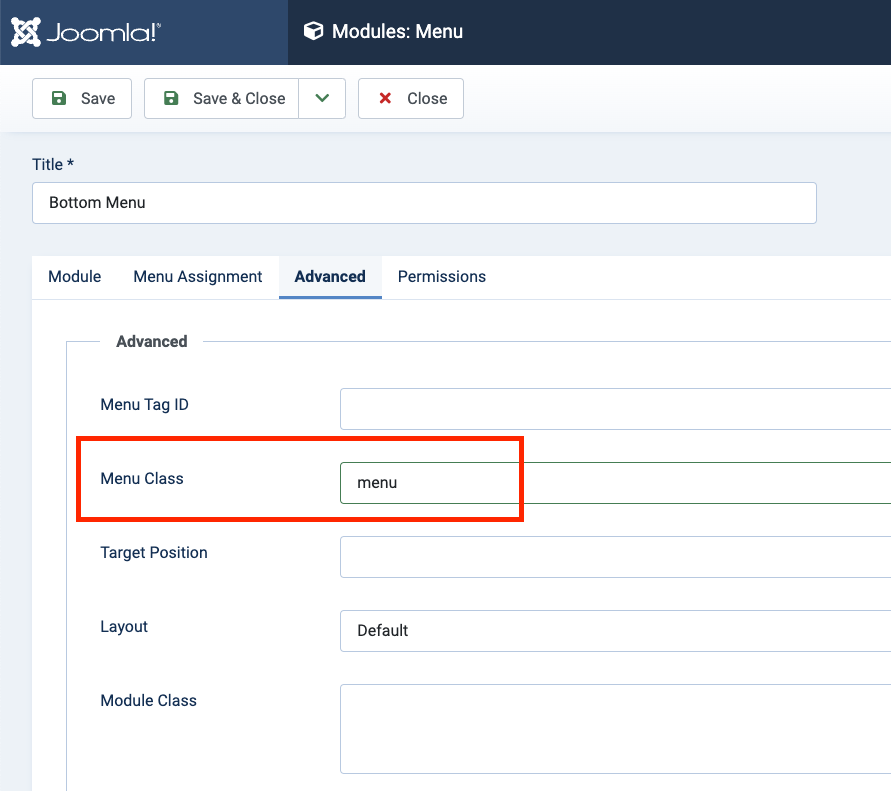The height and width of the screenshot is (791, 891).
Task: Click the Layout field label
Action: coord(124,627)
